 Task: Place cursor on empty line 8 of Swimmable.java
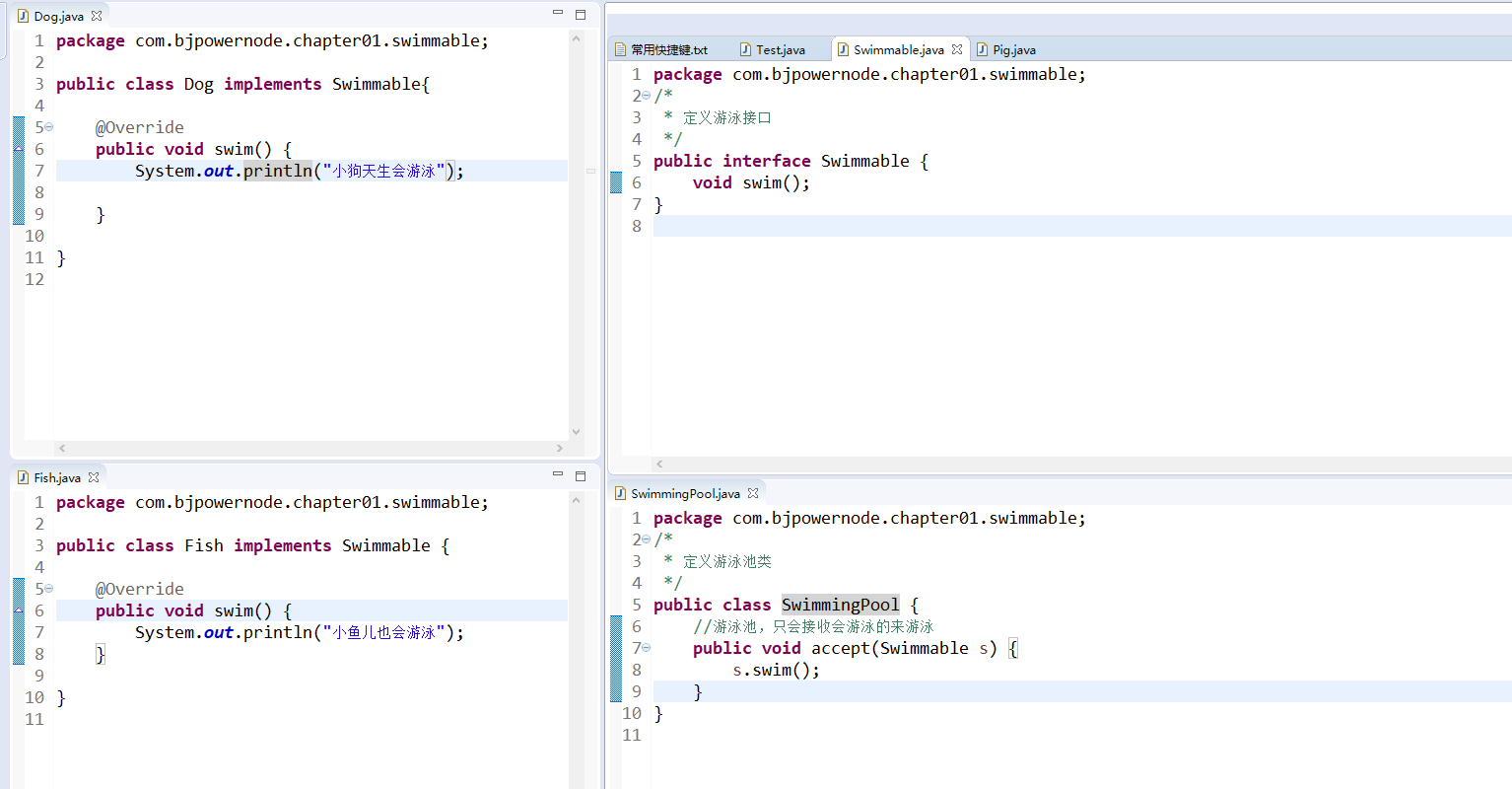pyautogui.click(x=1081, y=226)
